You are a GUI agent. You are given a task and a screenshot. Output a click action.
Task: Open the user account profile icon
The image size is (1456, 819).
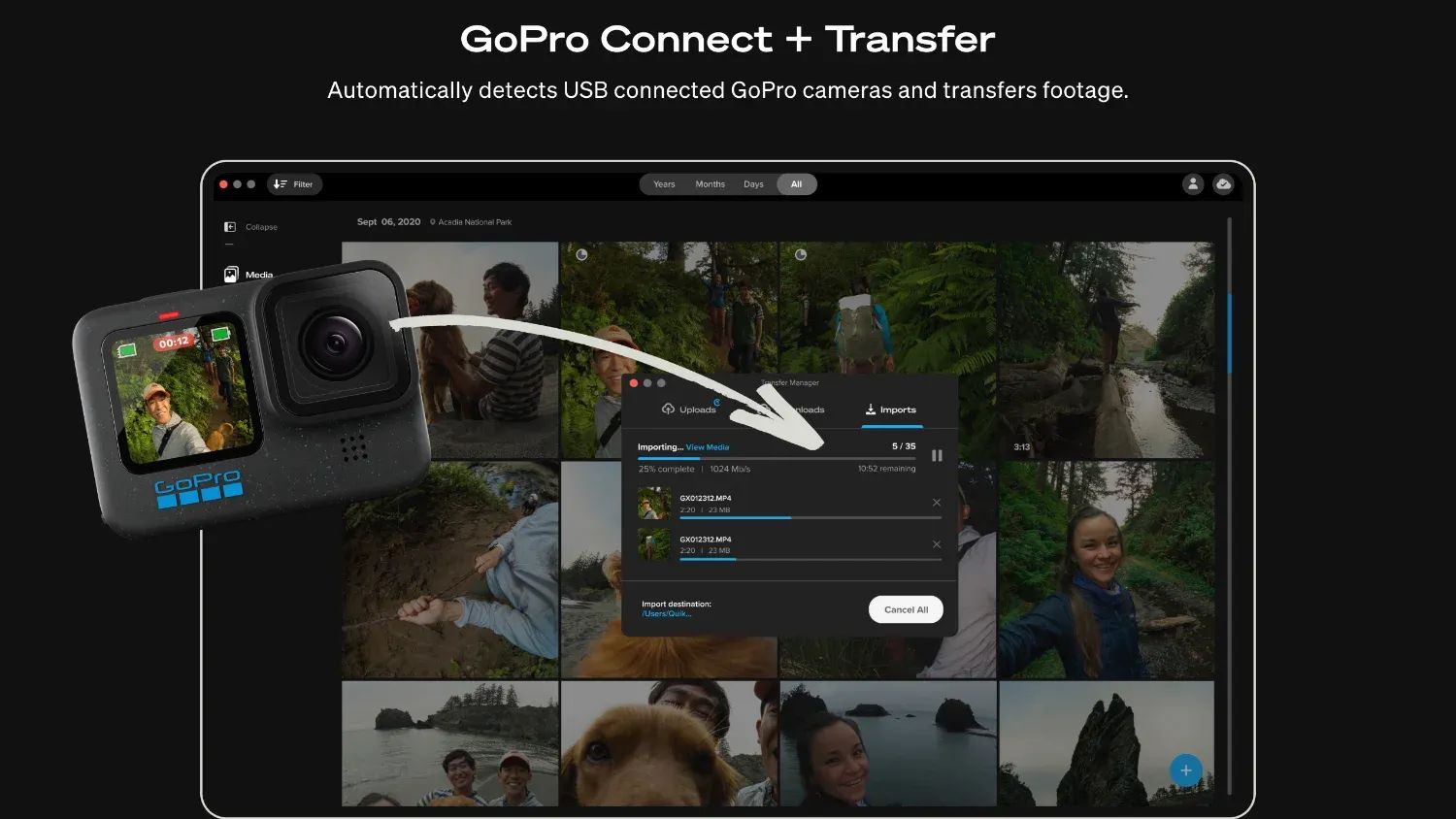(x=1193, y=183)
